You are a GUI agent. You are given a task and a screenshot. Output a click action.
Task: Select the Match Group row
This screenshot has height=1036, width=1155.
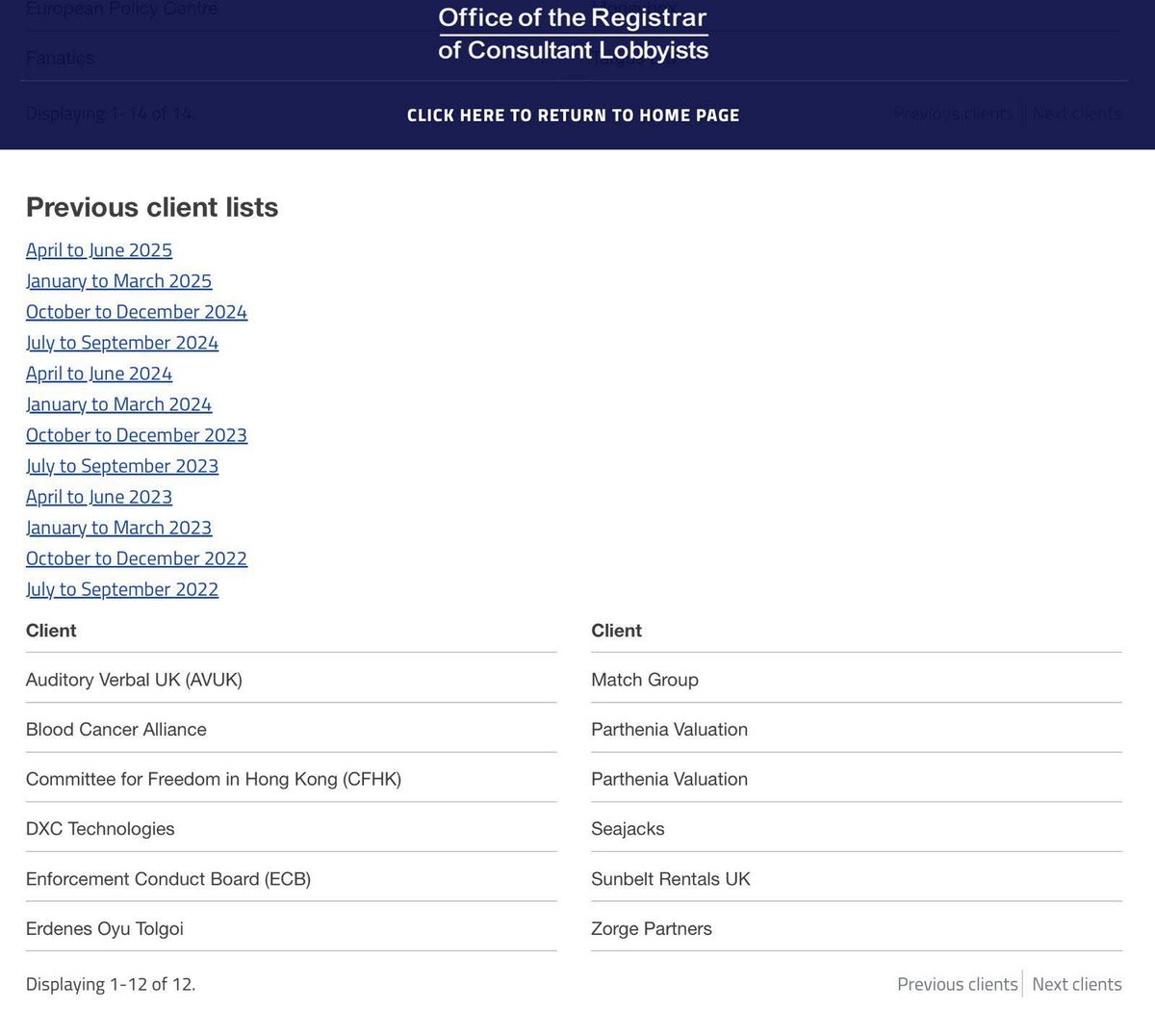[x=857, y=679]
